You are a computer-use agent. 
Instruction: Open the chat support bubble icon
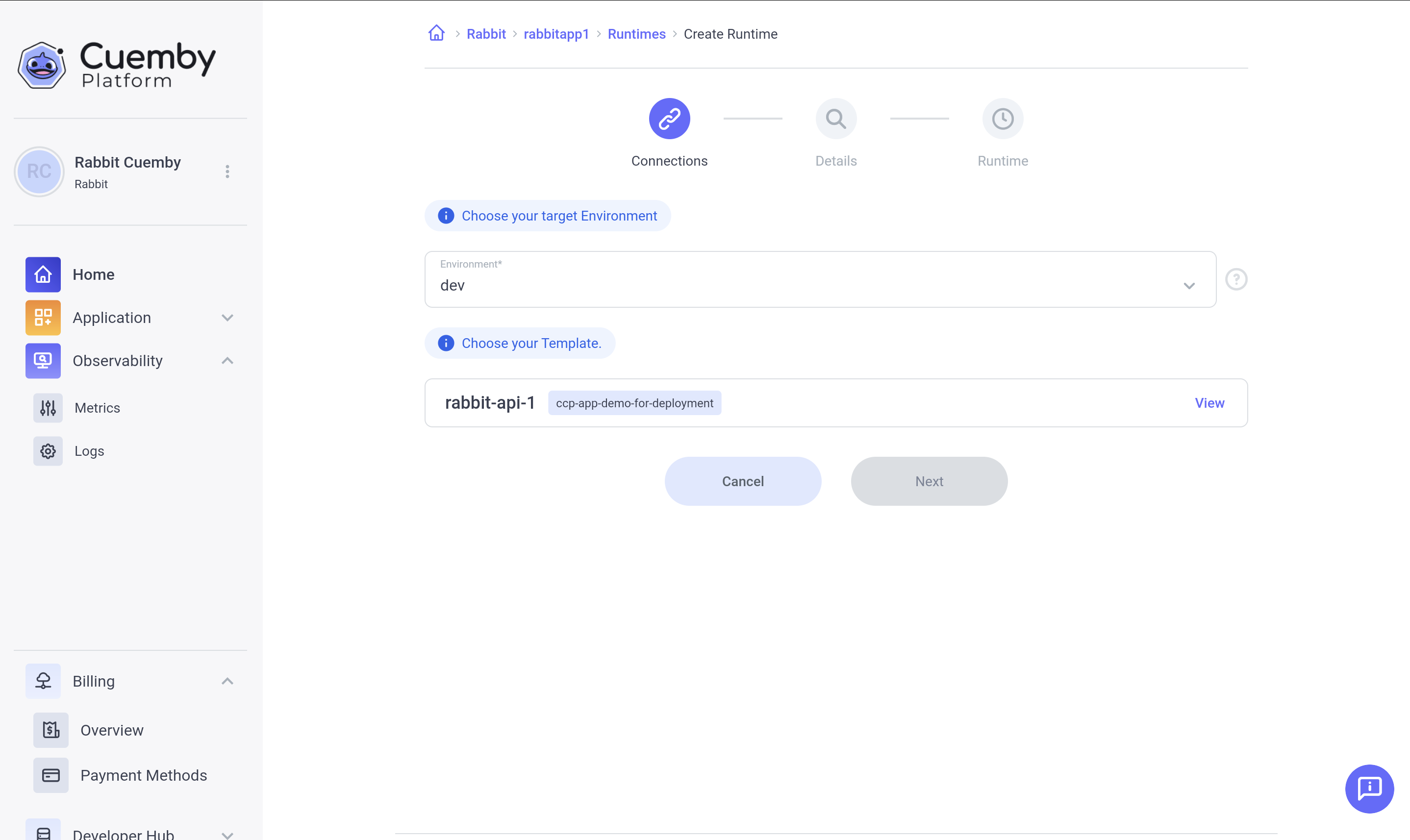[x=1369, y=788]
